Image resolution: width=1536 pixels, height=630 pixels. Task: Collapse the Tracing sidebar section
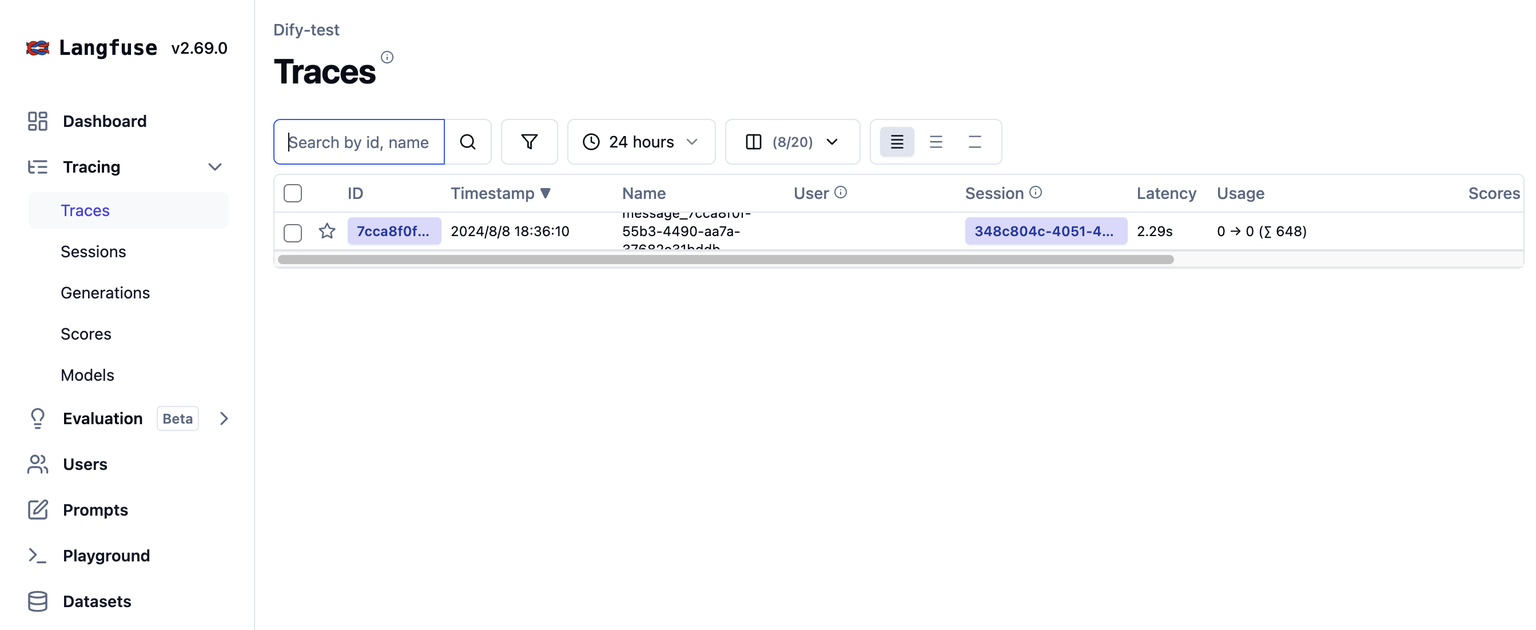coord(215,167)
